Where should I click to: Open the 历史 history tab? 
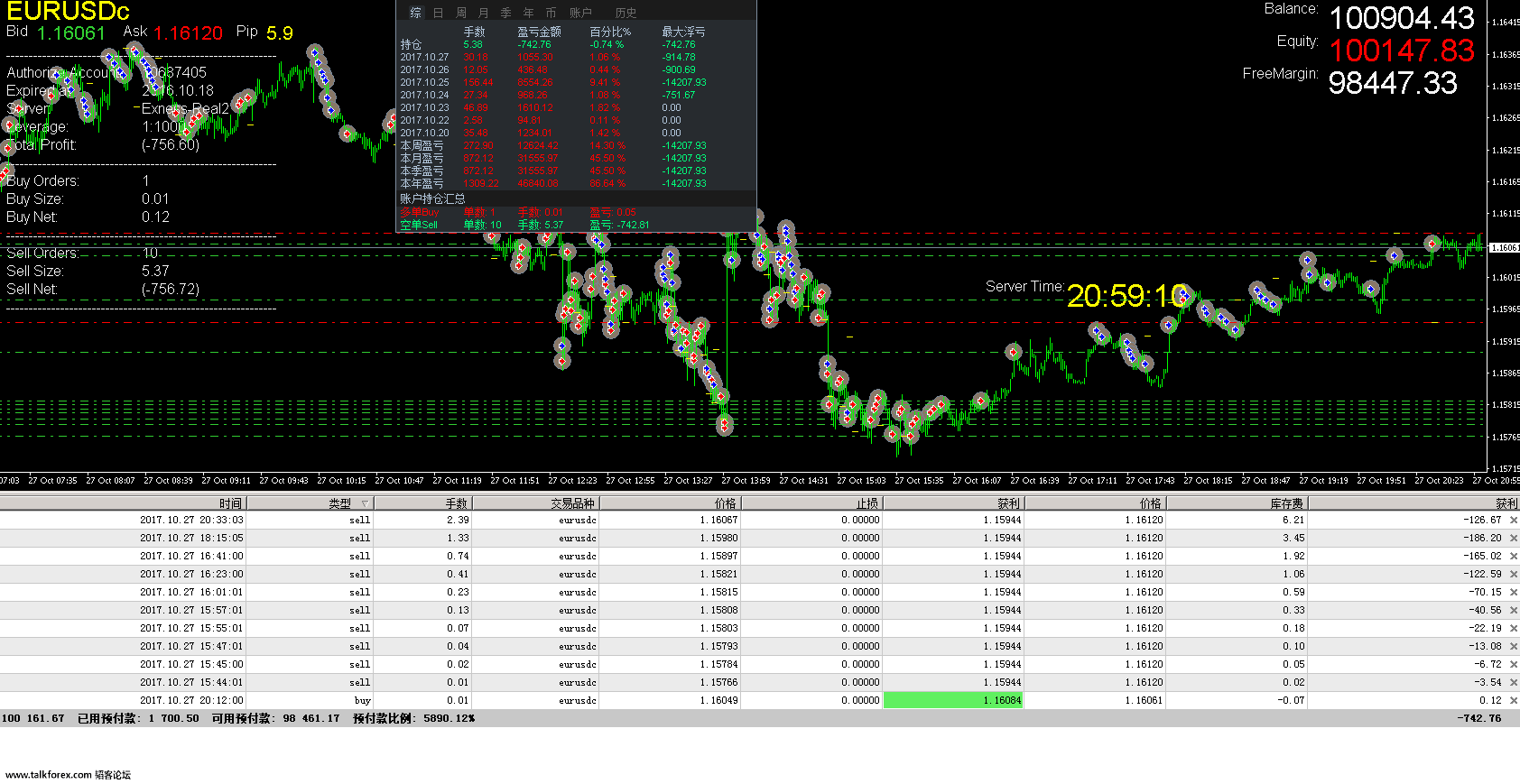[x=626, y=13]
